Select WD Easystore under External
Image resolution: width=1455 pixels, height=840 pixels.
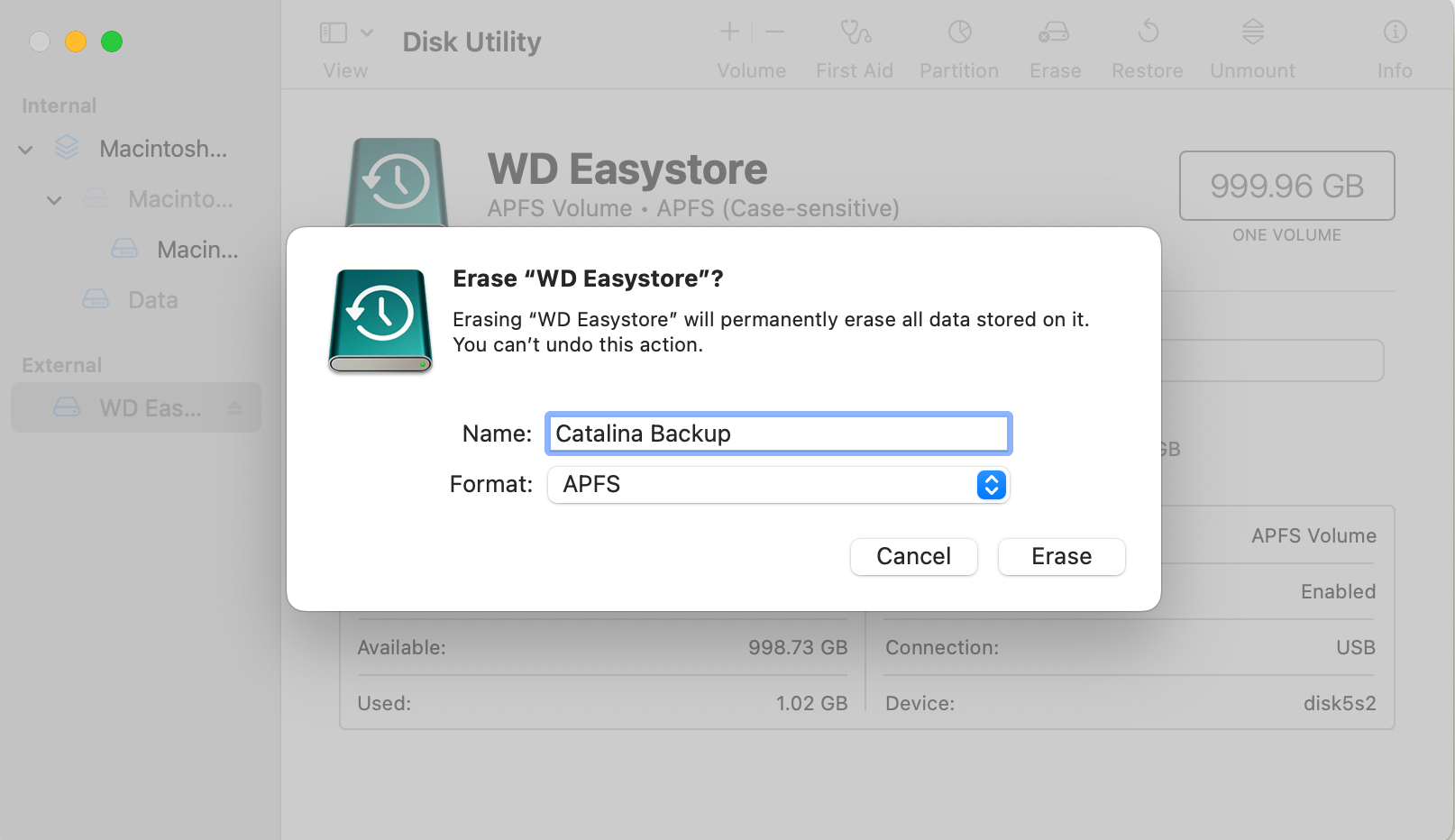150,407
